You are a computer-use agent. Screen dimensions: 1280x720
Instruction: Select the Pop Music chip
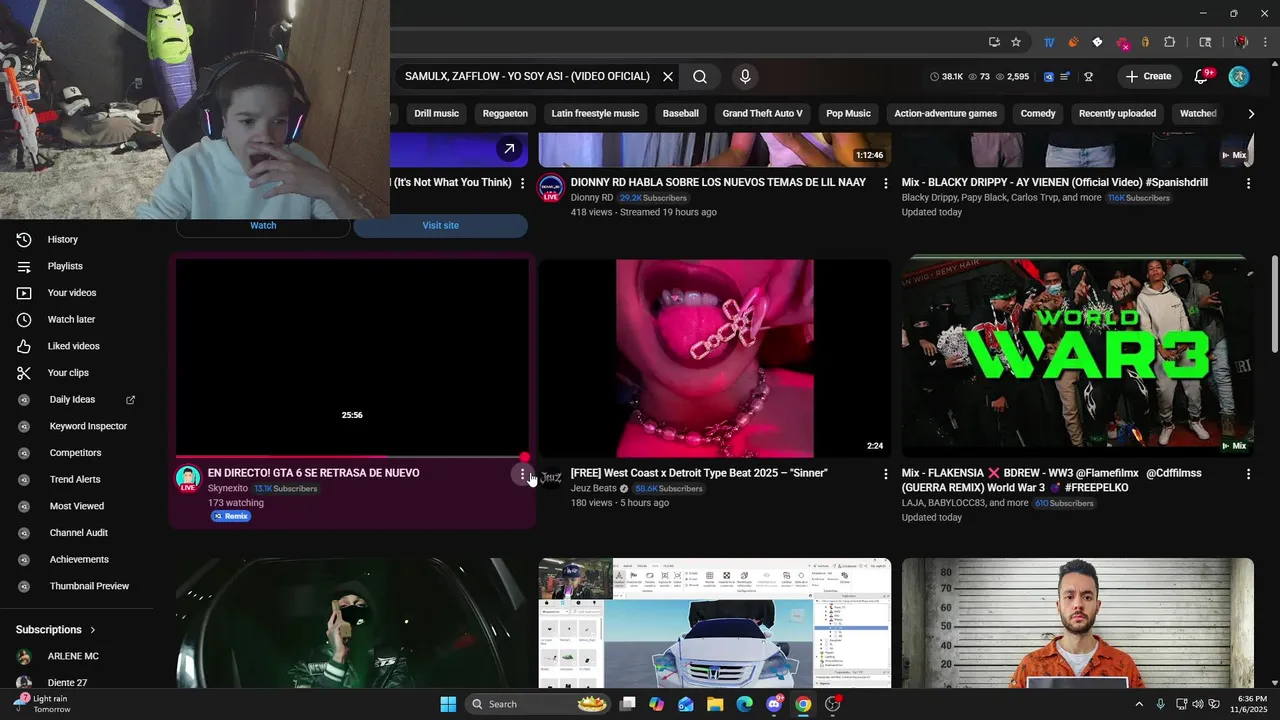tap(848, 114)
